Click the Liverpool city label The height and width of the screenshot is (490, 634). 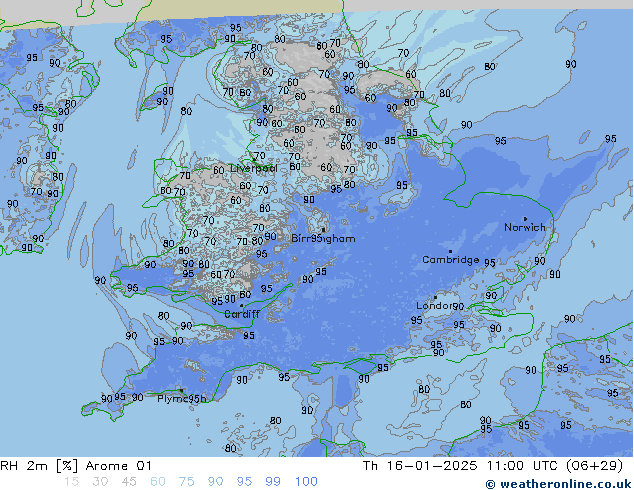click(x=254, y=168)
